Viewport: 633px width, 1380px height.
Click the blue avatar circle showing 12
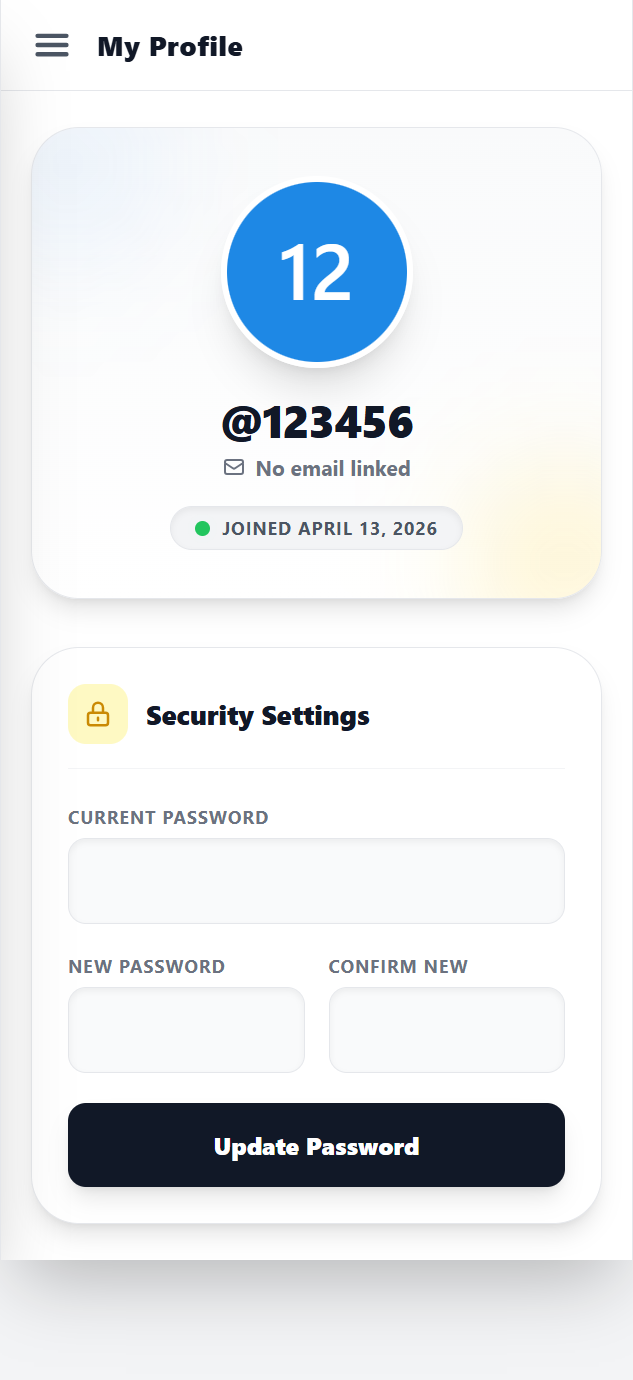click(x=316, y=272)
